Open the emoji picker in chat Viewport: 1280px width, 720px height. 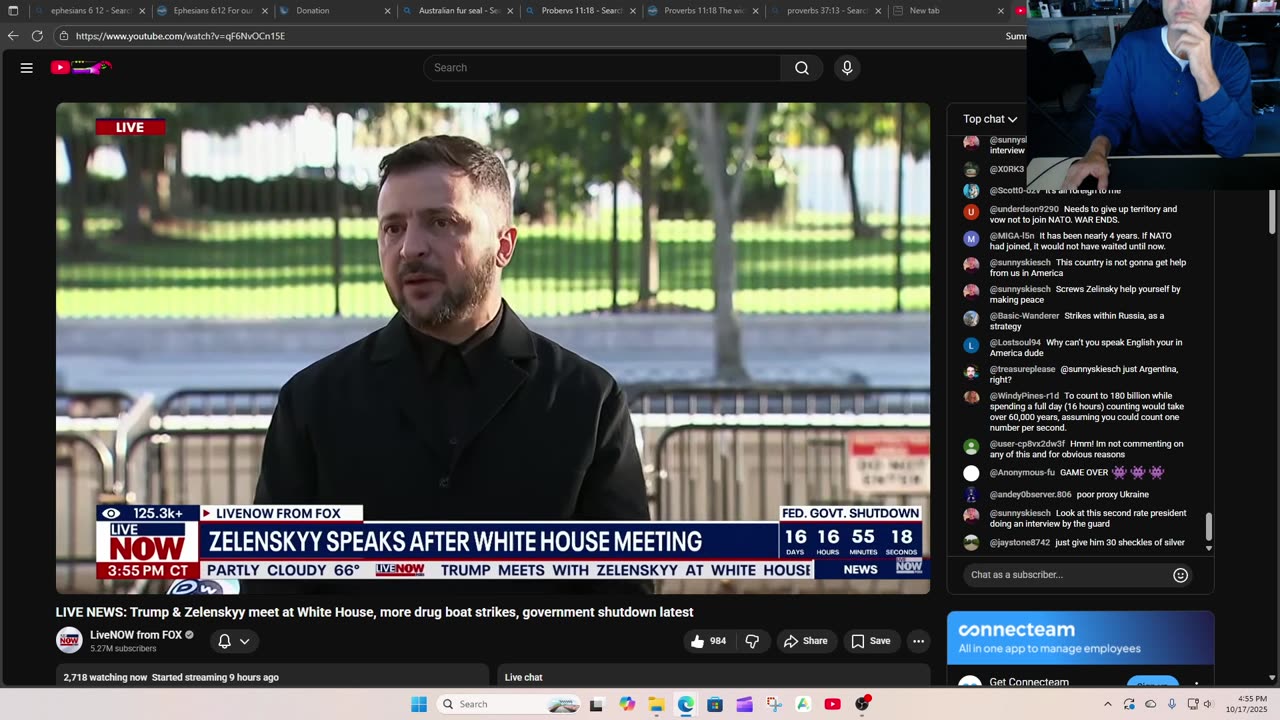tap(1180, 575)
